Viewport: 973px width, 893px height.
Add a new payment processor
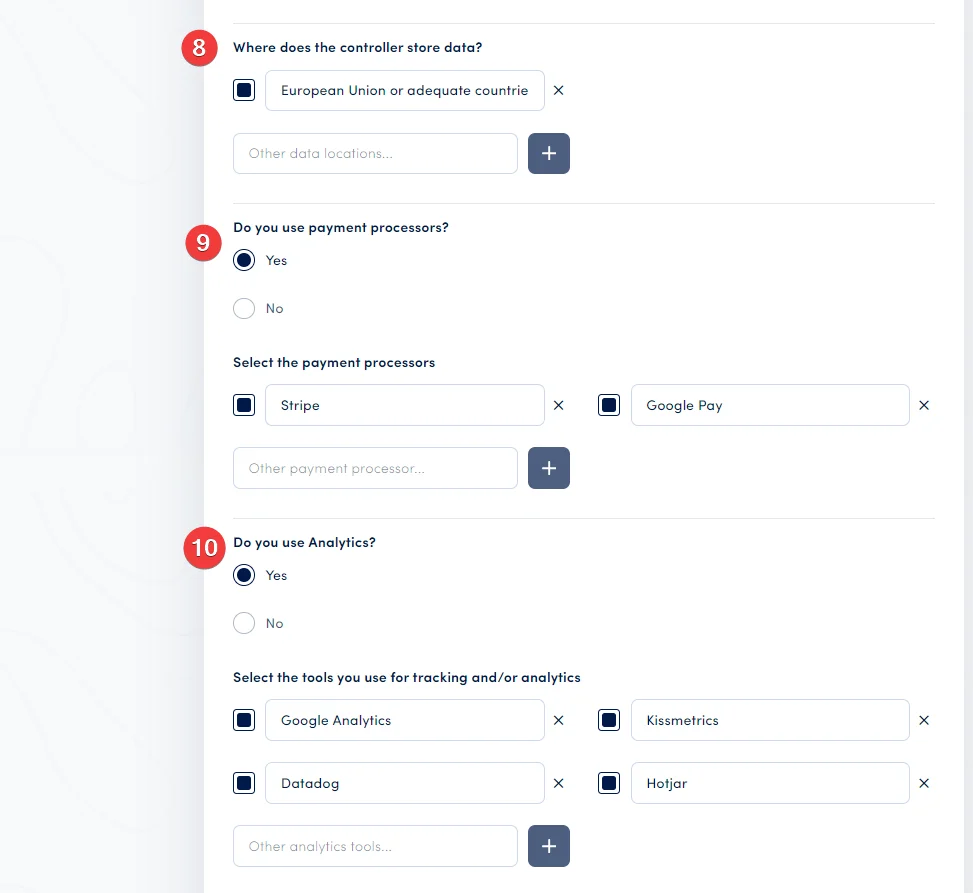[x=548, y=468]
